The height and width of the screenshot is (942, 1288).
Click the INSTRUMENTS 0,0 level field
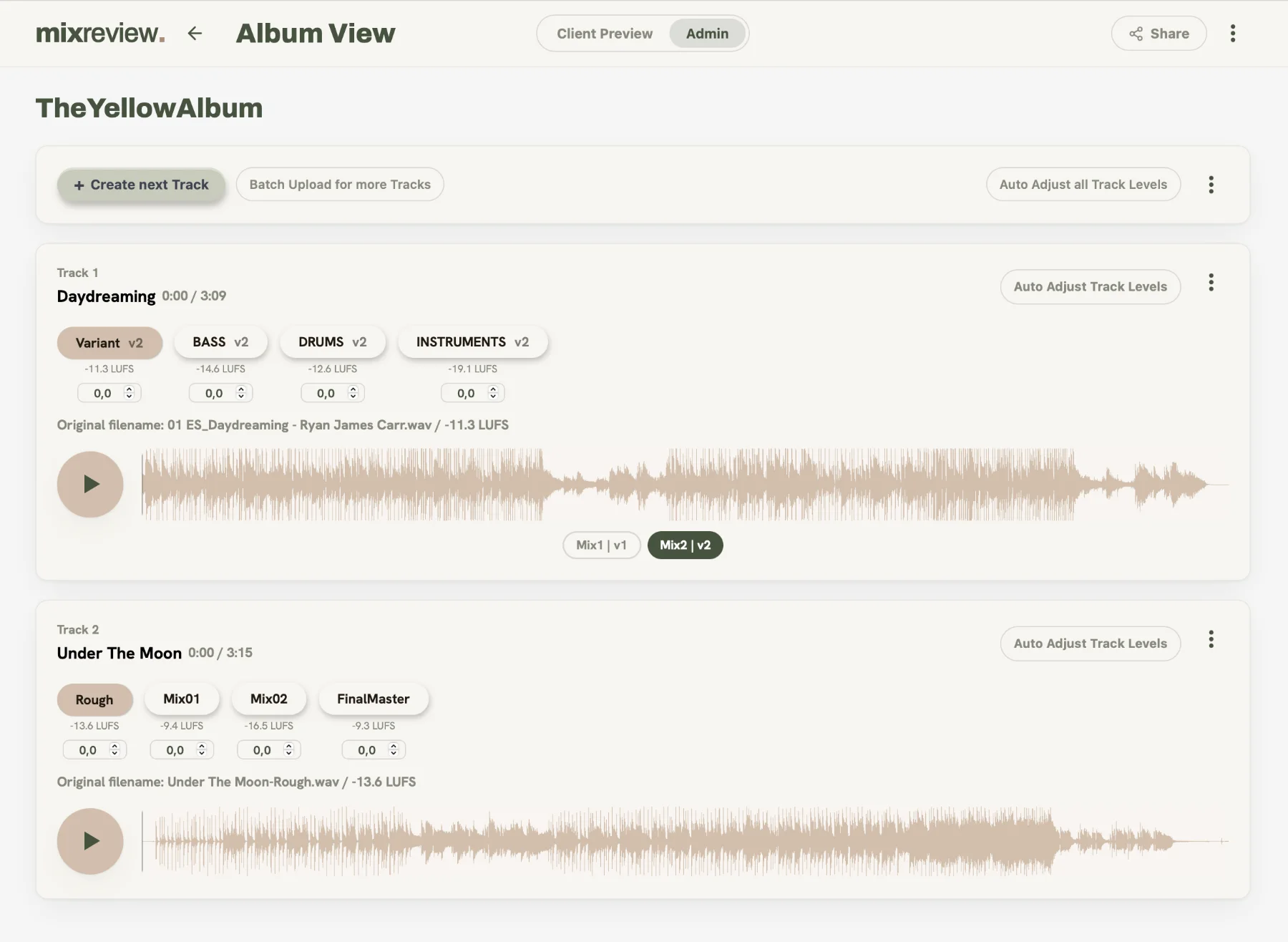pyautogui.click(x=472, y=393)
